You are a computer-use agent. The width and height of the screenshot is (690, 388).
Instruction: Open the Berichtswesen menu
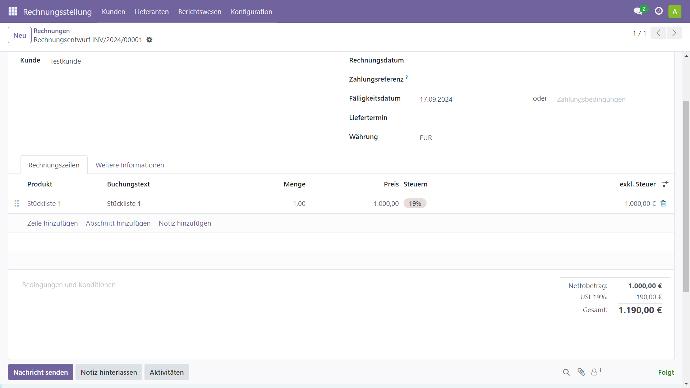click(199, 12)
